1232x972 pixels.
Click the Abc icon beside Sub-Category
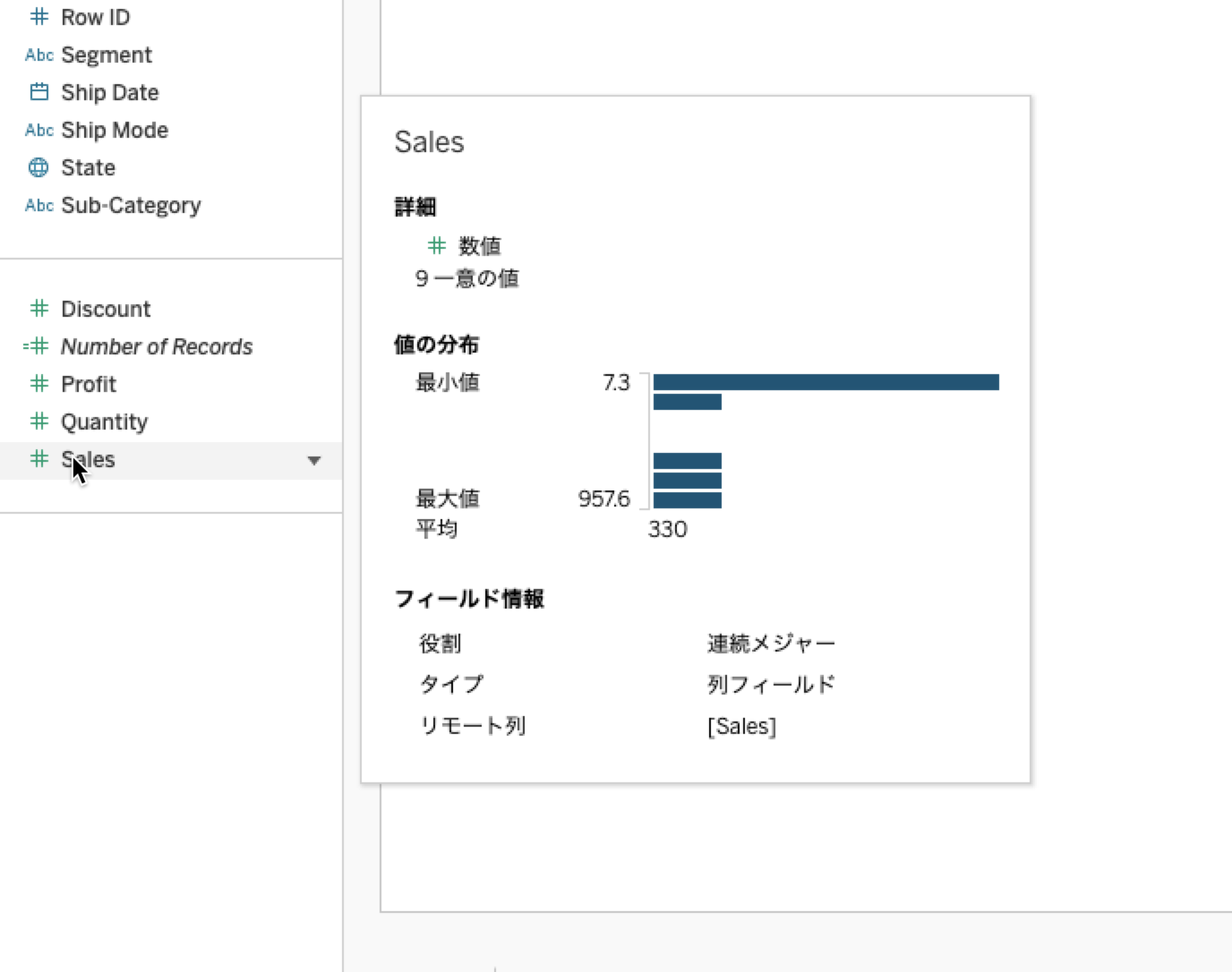38,205
